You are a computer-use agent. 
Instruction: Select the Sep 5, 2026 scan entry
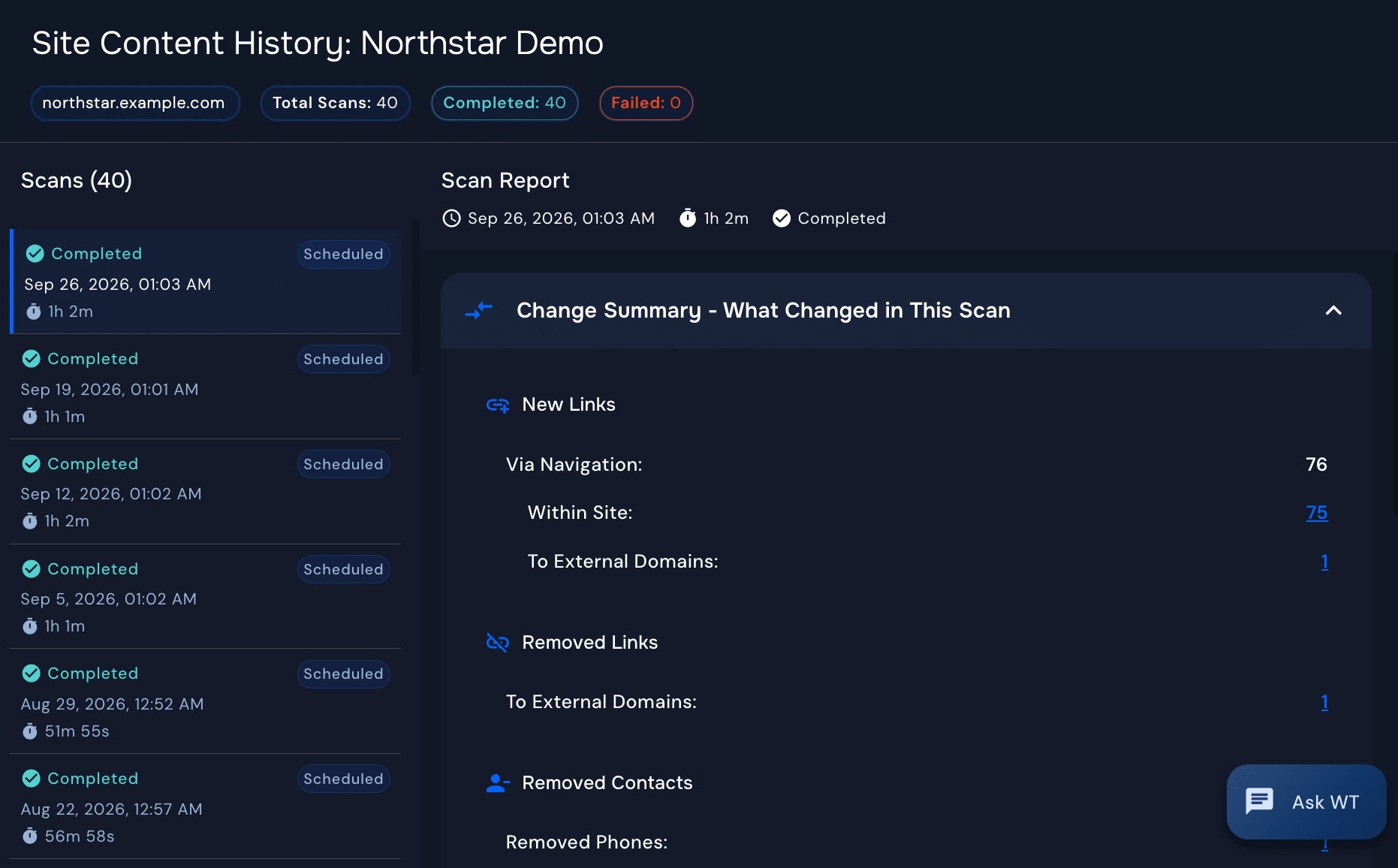(206, 596)
